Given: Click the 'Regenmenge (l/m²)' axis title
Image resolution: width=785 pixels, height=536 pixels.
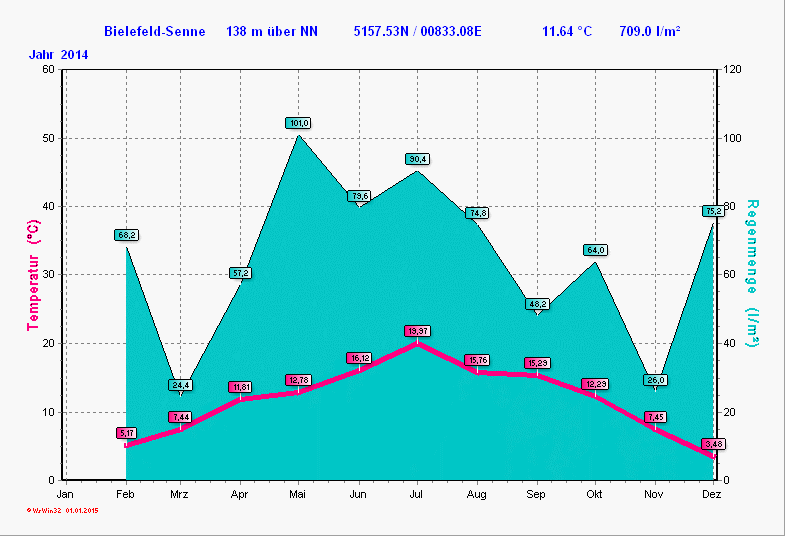Looking at the screenshot, I should pyautogui.click(x=752, y=273).
